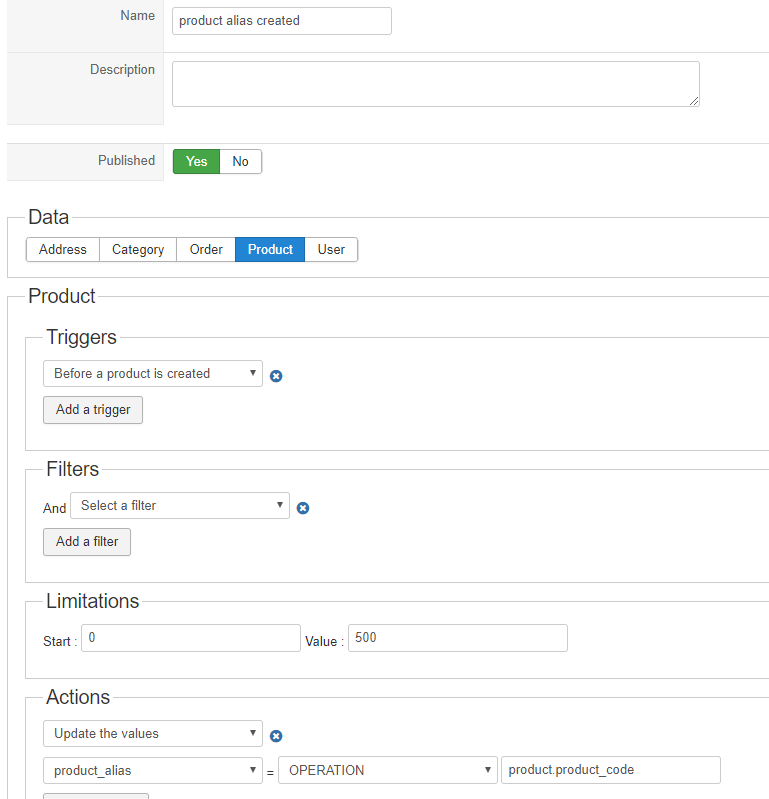Viewport: 769px width, 799px height.
Task: Click the 'Add a trigger' button
Action: coord(93,410)
